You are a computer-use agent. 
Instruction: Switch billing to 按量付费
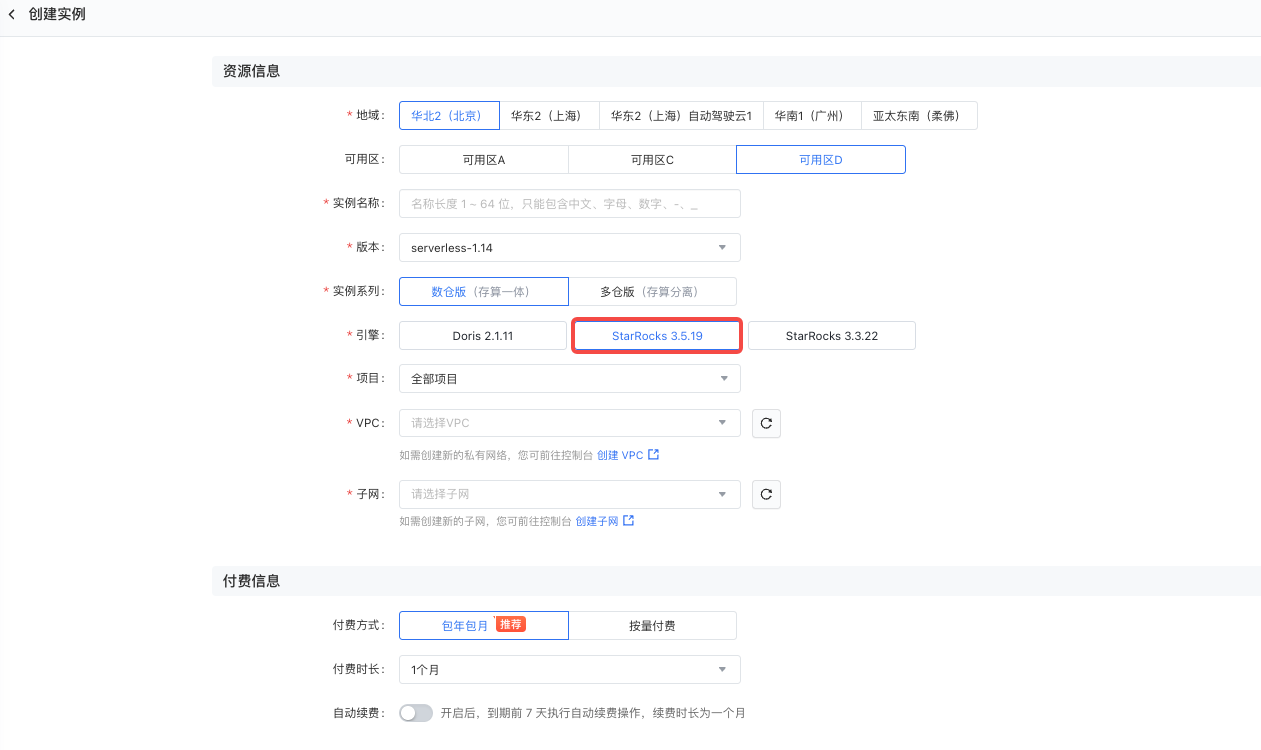click(652, 625)
